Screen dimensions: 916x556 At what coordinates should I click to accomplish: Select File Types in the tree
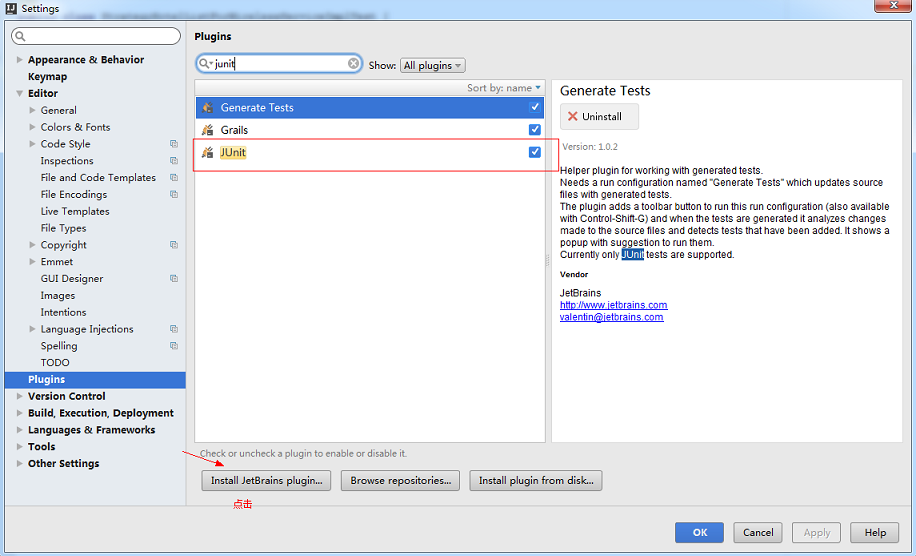tap(63, 228)
